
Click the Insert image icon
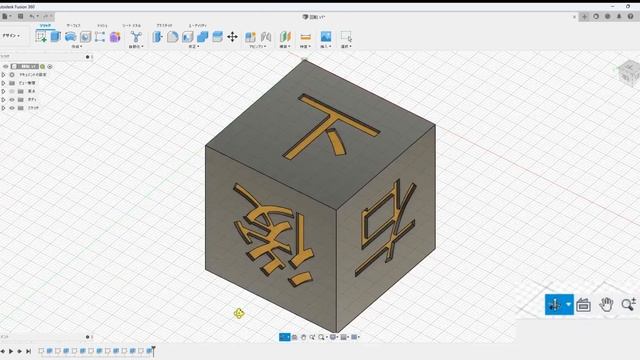tap(325, 37)
